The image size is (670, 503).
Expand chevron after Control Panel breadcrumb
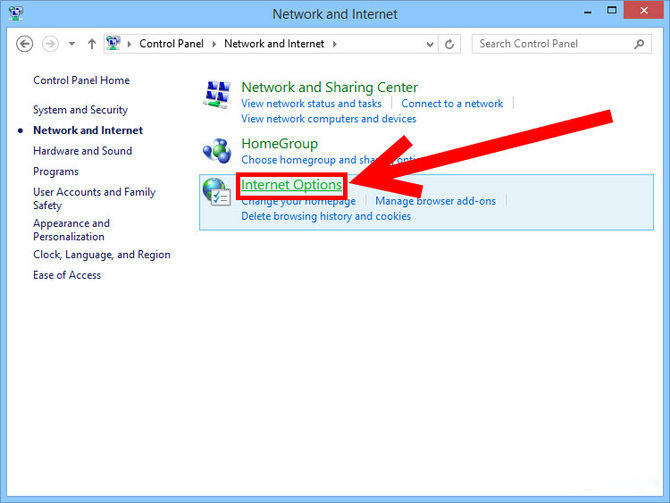pyautogui.click(x=214, y=44)
